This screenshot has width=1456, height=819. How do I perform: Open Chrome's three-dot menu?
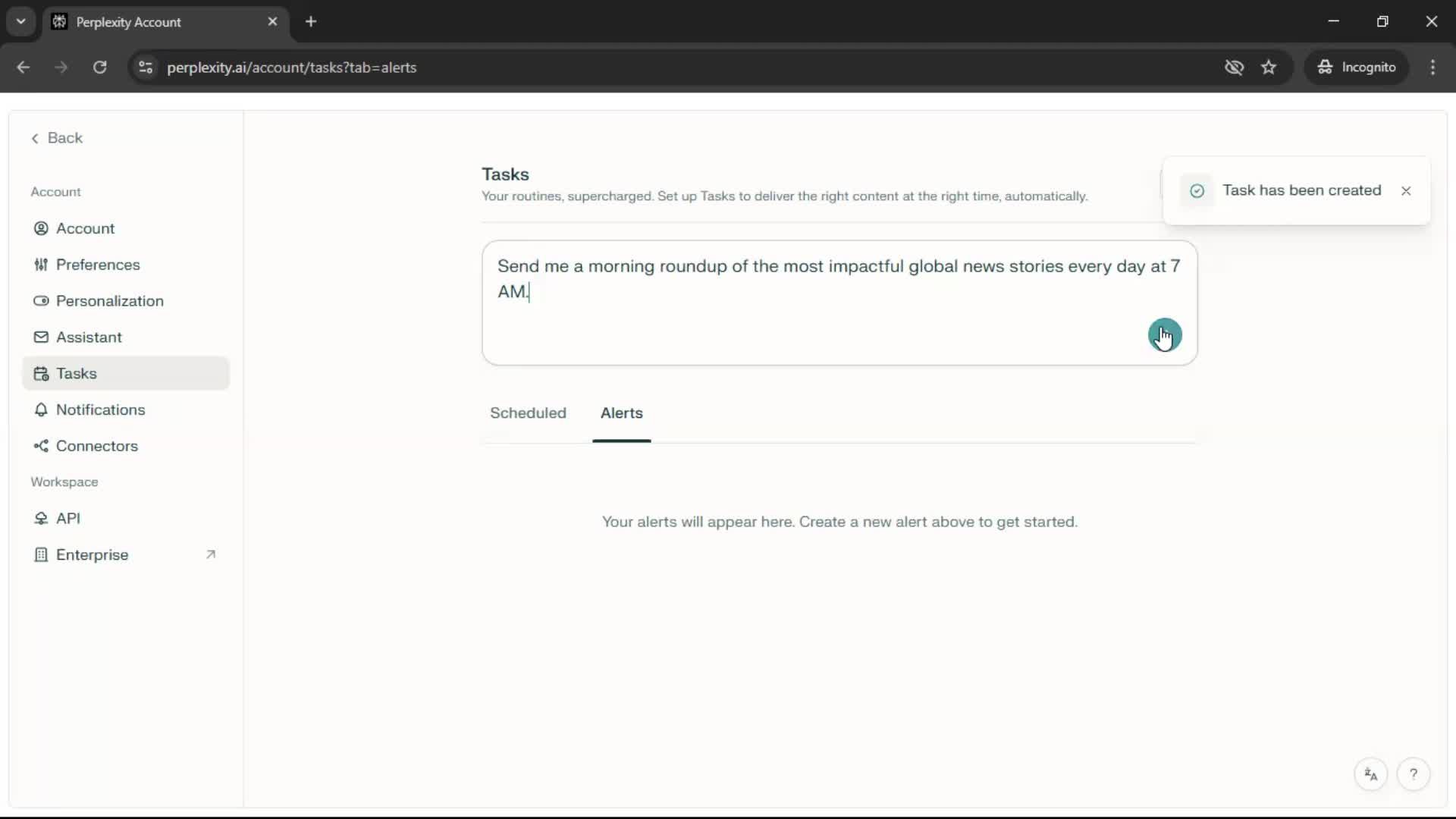point(1432,67)
